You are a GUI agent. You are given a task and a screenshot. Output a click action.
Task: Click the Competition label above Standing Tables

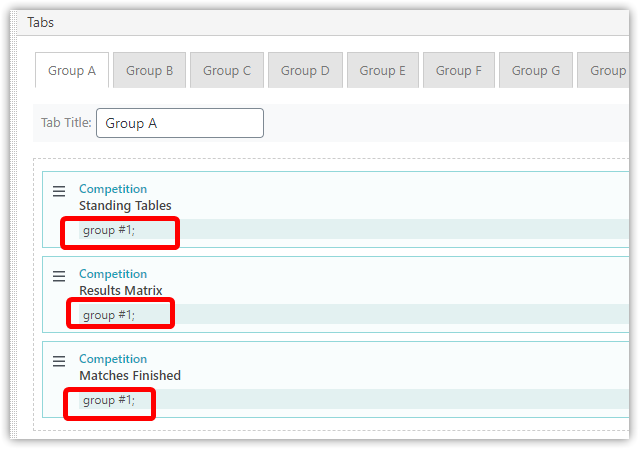(x=113, y=189)
